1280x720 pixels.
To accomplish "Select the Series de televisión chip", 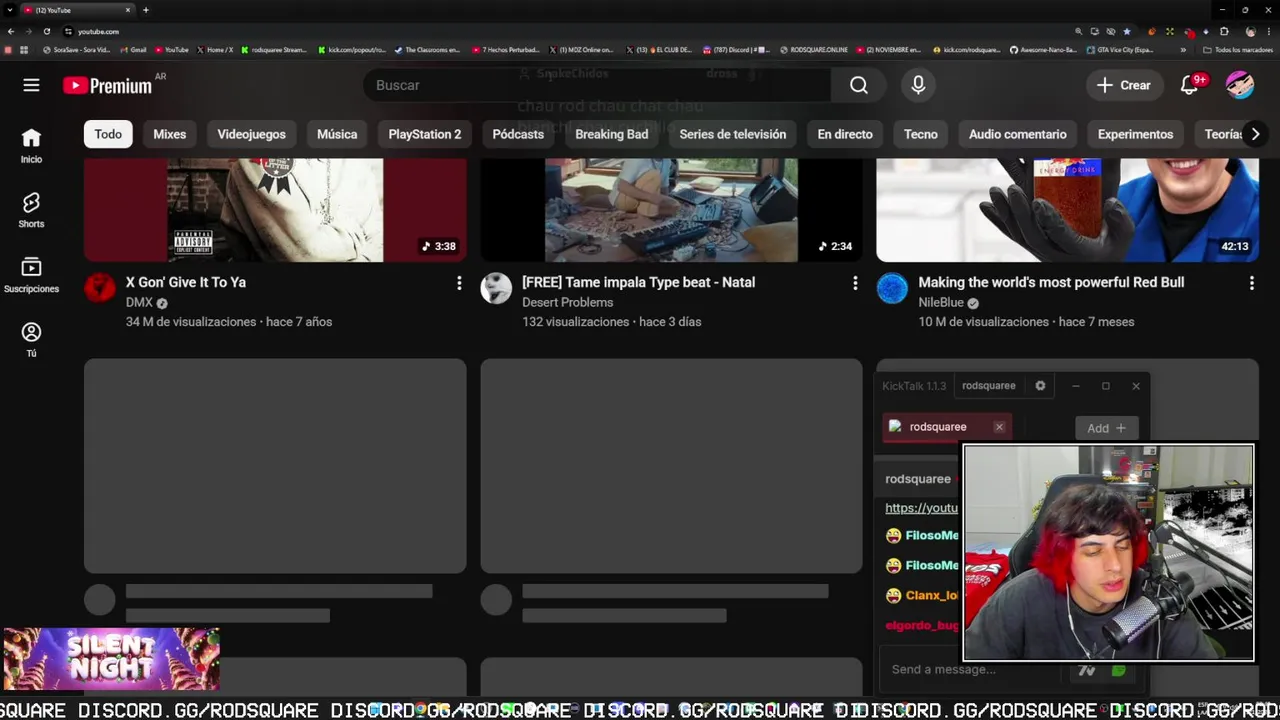I will pyautogui.click(x=732, y=134).
